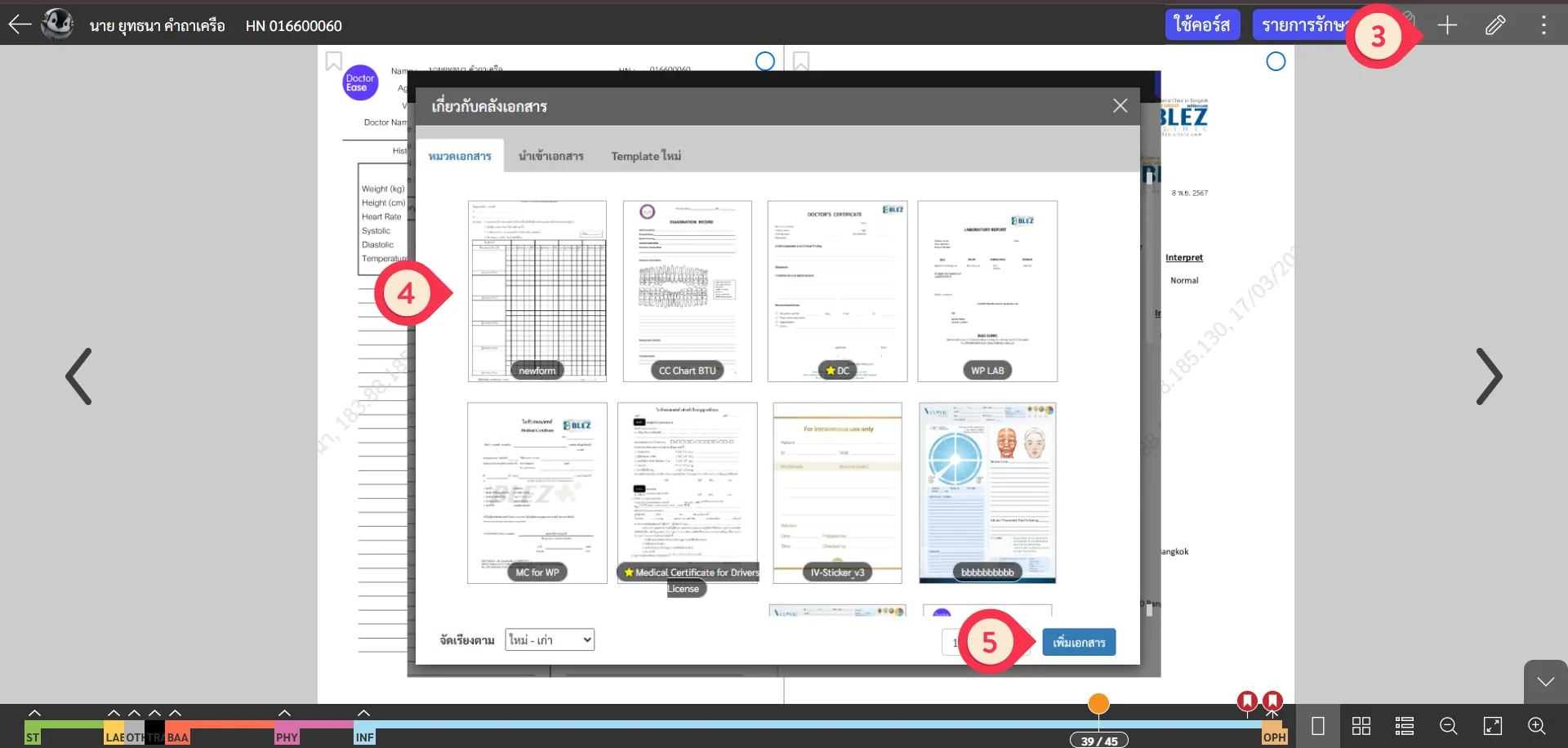Zoom out with the minus magnifier
The height and width of the screenshot is (748, 1568).
[1449, 726]
